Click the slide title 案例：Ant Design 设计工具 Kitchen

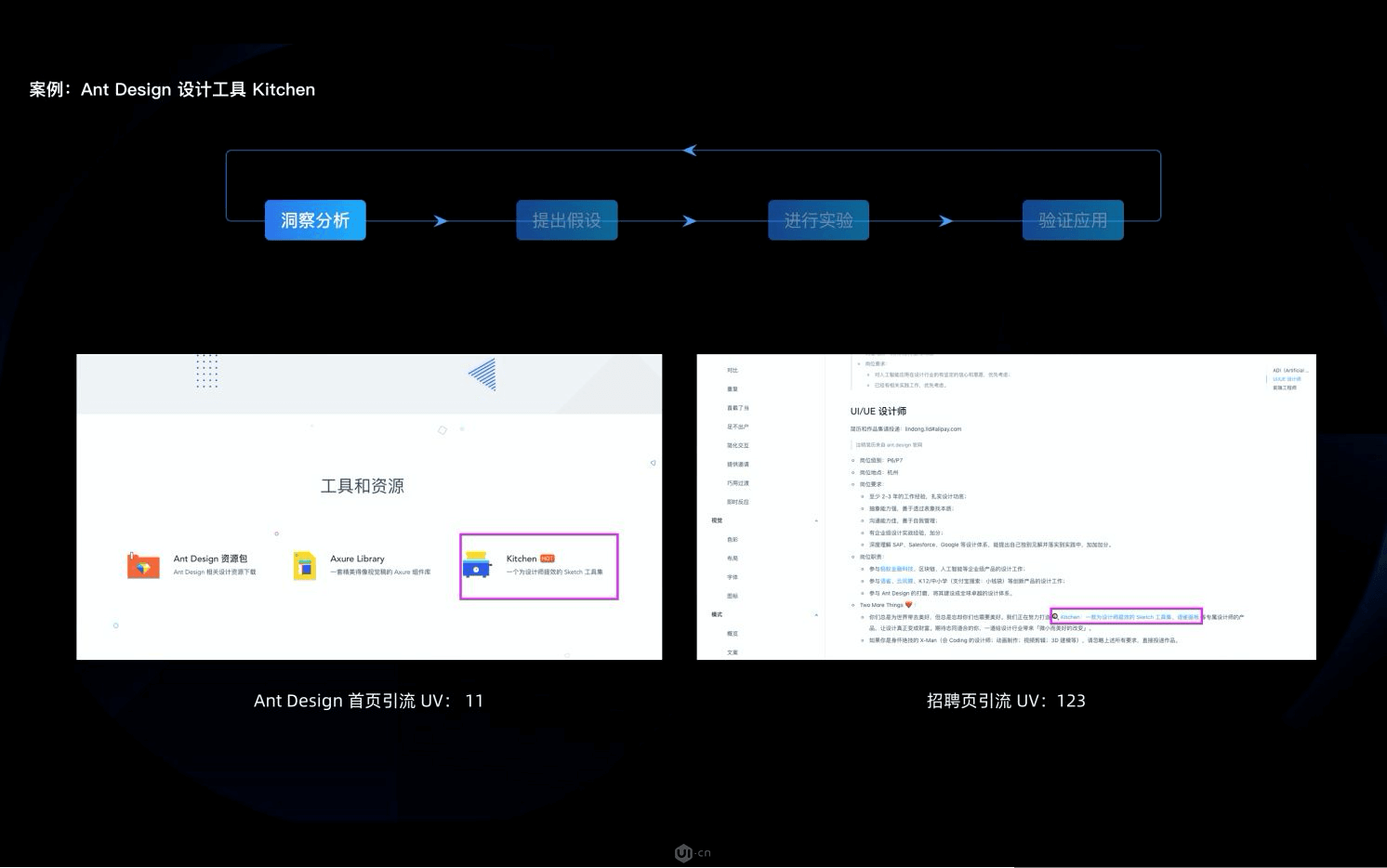[172, 89]
